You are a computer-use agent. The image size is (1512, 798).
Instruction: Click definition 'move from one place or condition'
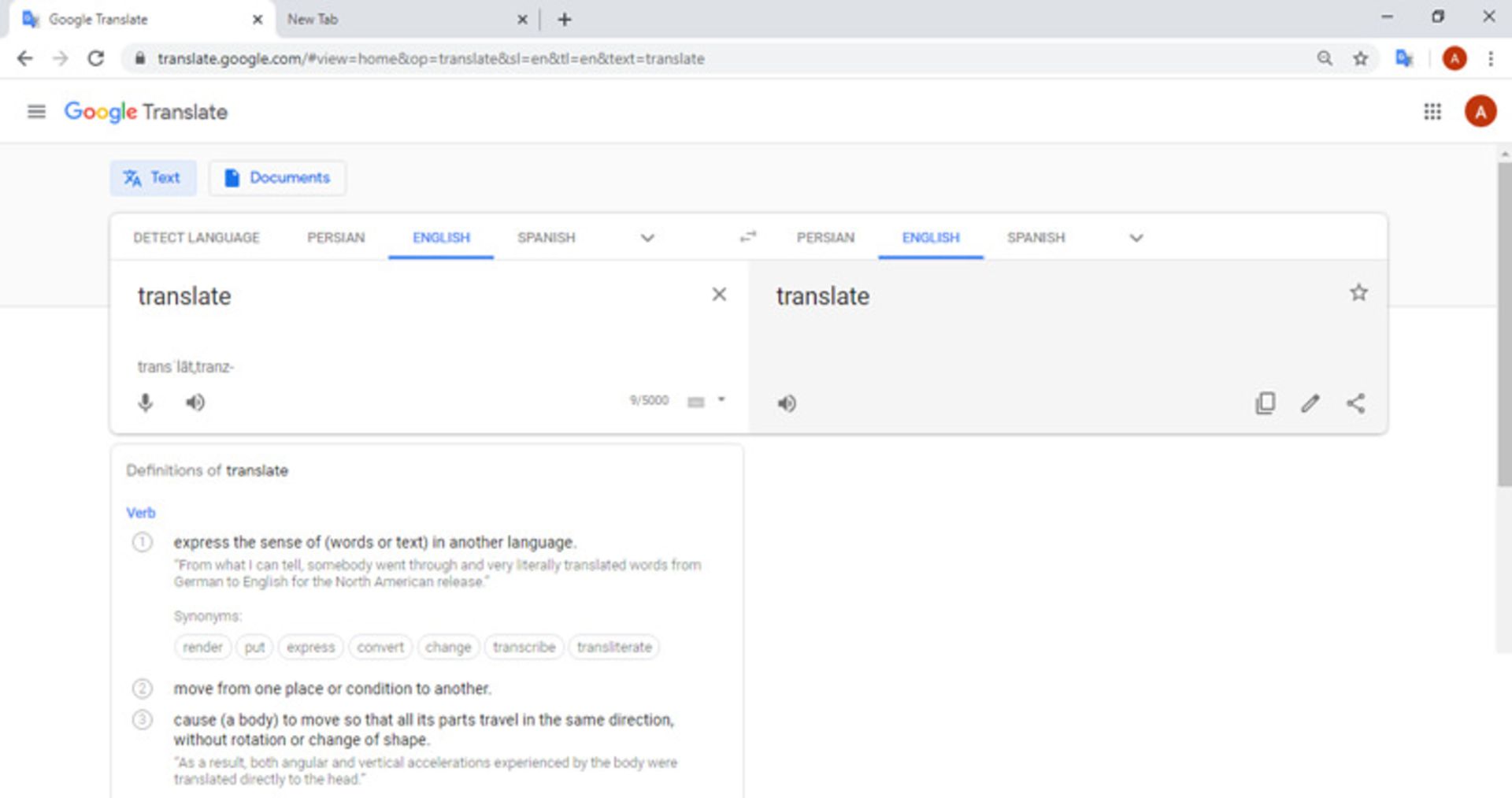coord(332,689)
